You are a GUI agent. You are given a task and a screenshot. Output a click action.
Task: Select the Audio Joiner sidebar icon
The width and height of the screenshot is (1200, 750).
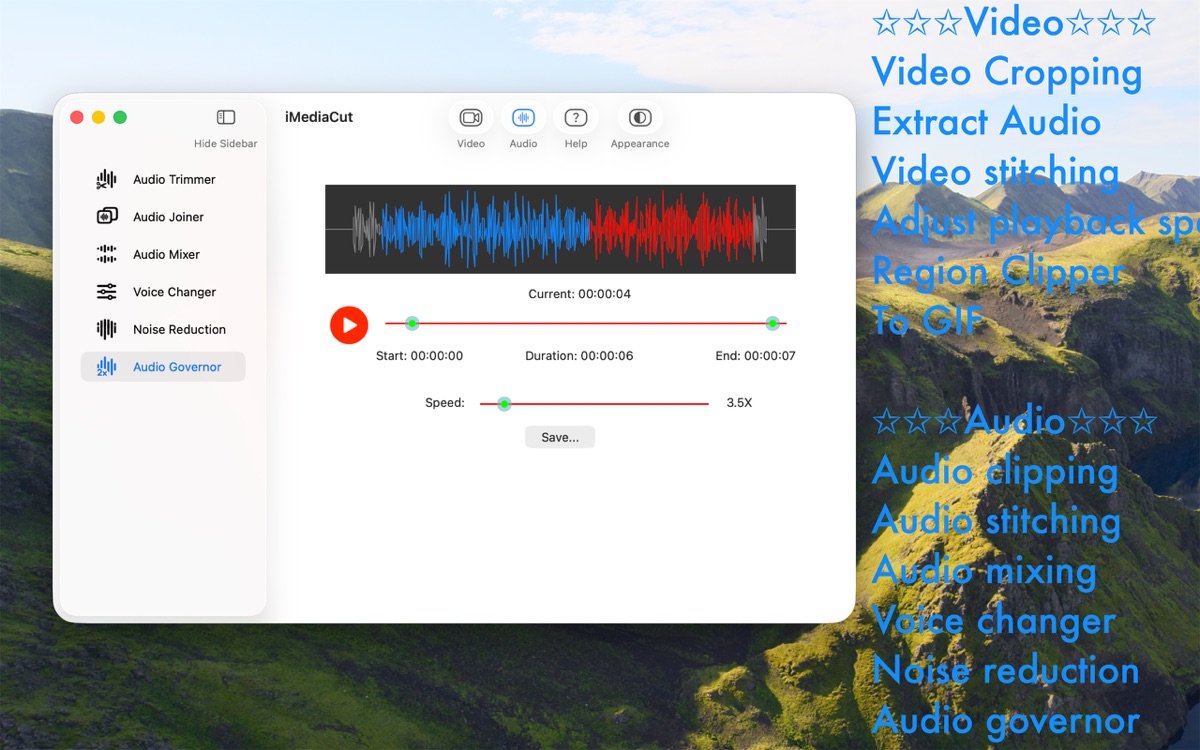coord(106,217)
